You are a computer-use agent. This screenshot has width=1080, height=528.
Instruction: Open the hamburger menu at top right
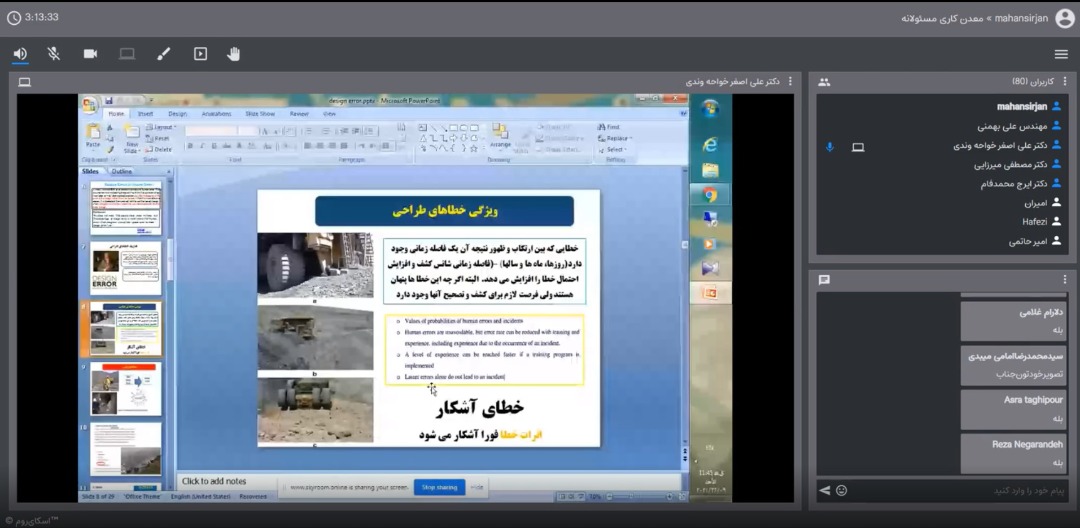click(x=1061, y=54)
